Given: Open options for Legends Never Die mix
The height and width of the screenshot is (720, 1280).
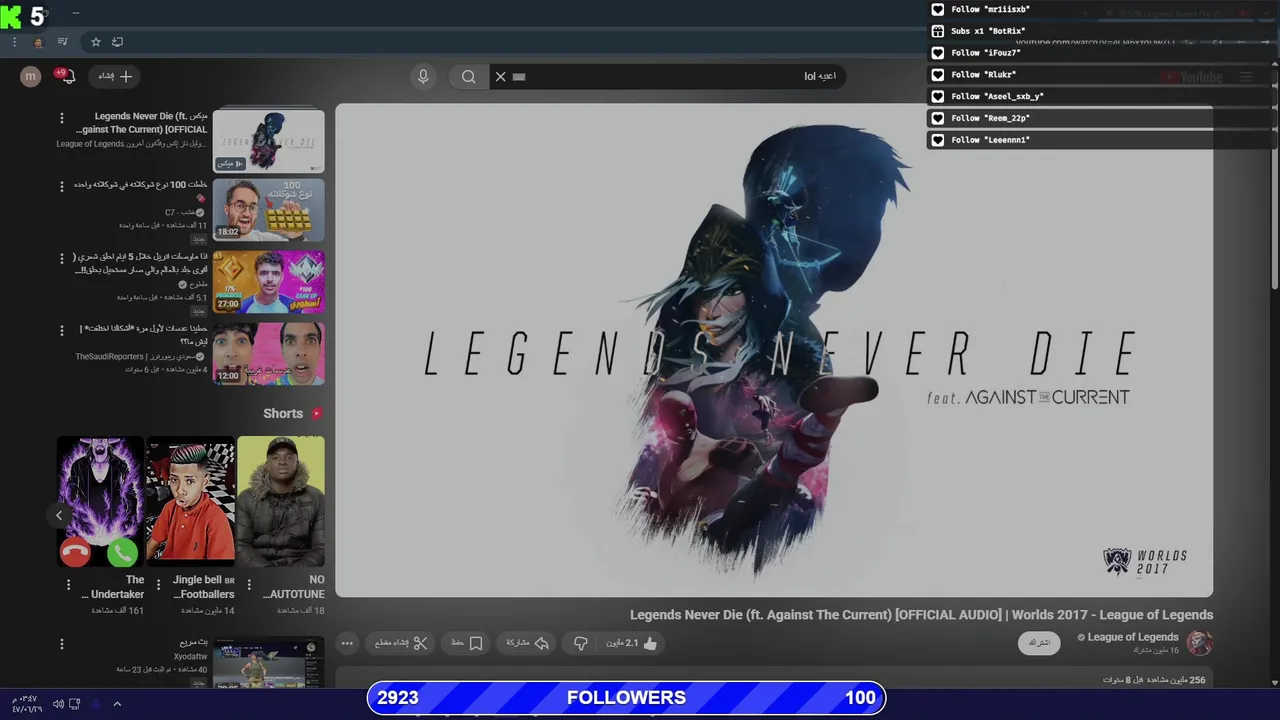Looking at the screenshot, I should [62, 118].
